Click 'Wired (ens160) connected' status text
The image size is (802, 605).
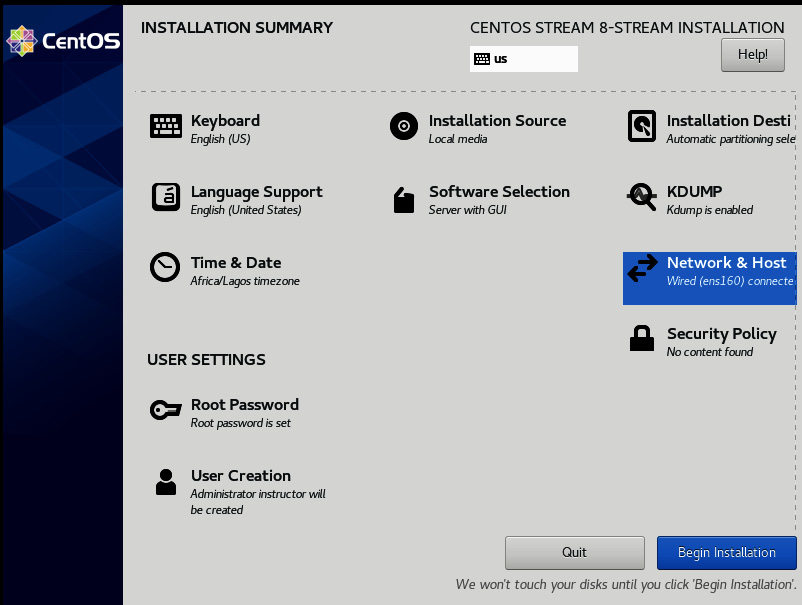pyautogui.click(x=730, y=281)
